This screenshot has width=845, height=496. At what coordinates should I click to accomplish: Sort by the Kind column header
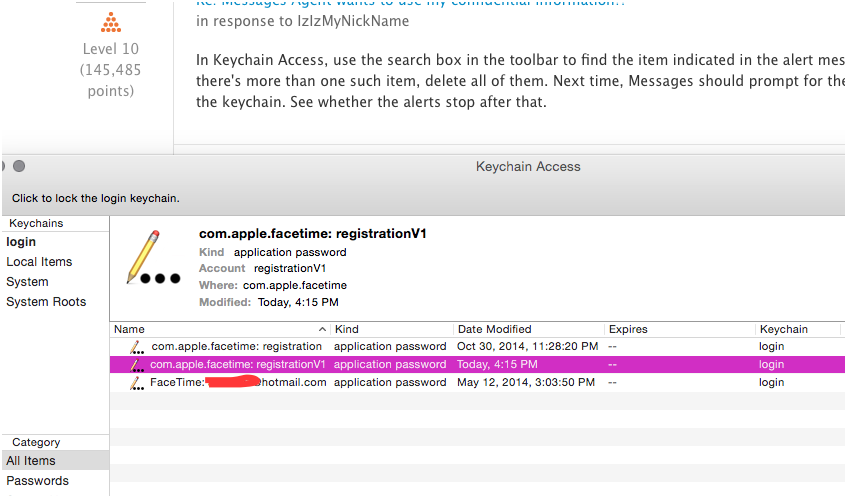click(x=347, y=329)
